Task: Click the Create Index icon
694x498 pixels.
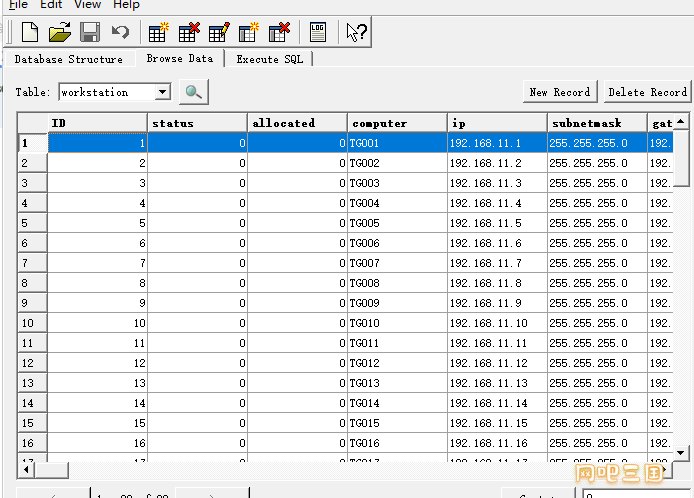Action: (x=249, y=32)
